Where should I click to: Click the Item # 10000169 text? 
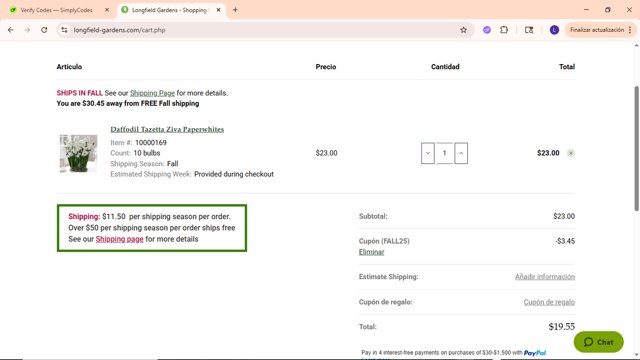coord(138,143)
